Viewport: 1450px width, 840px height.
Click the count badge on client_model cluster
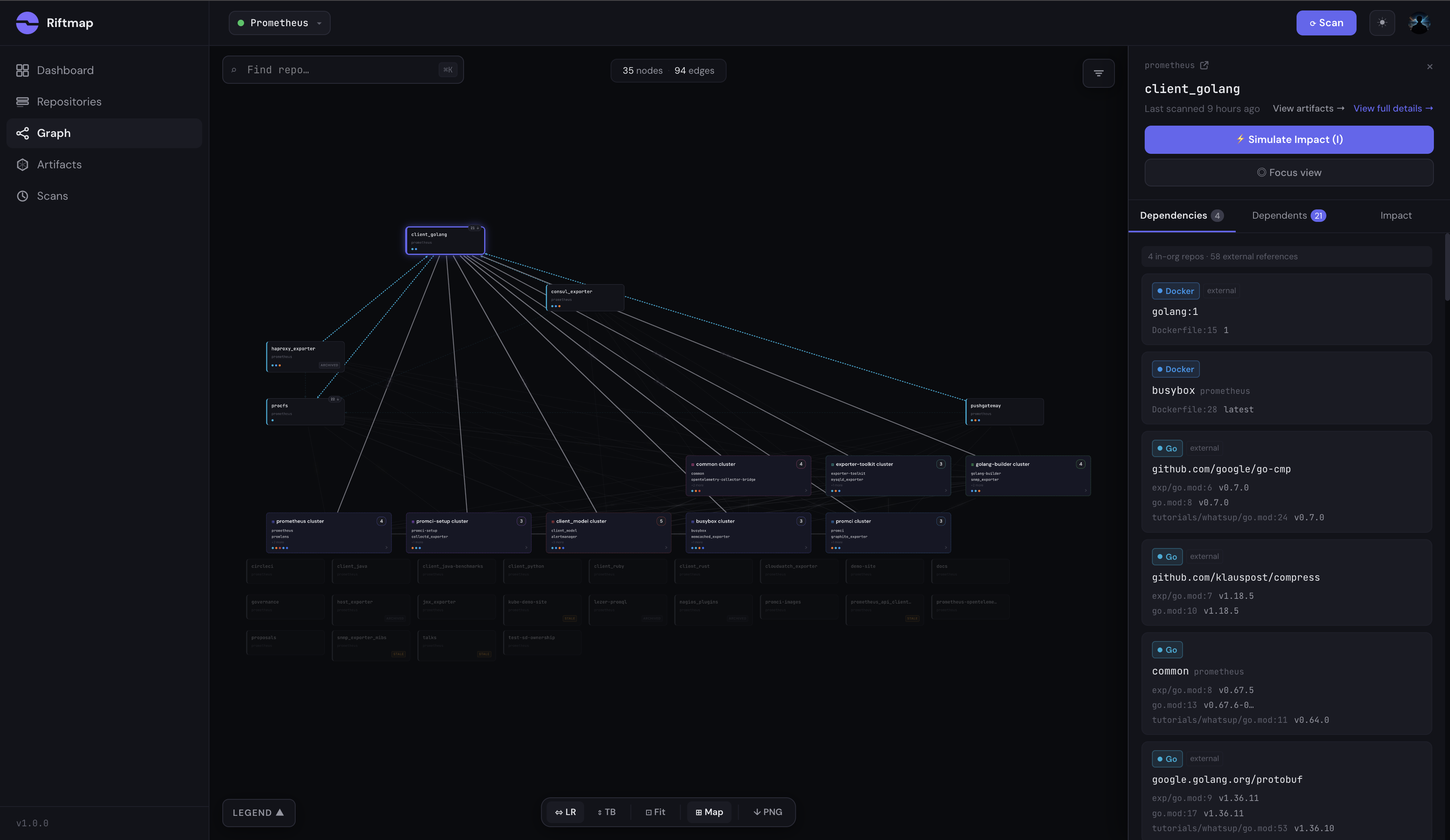coord(661,521)
